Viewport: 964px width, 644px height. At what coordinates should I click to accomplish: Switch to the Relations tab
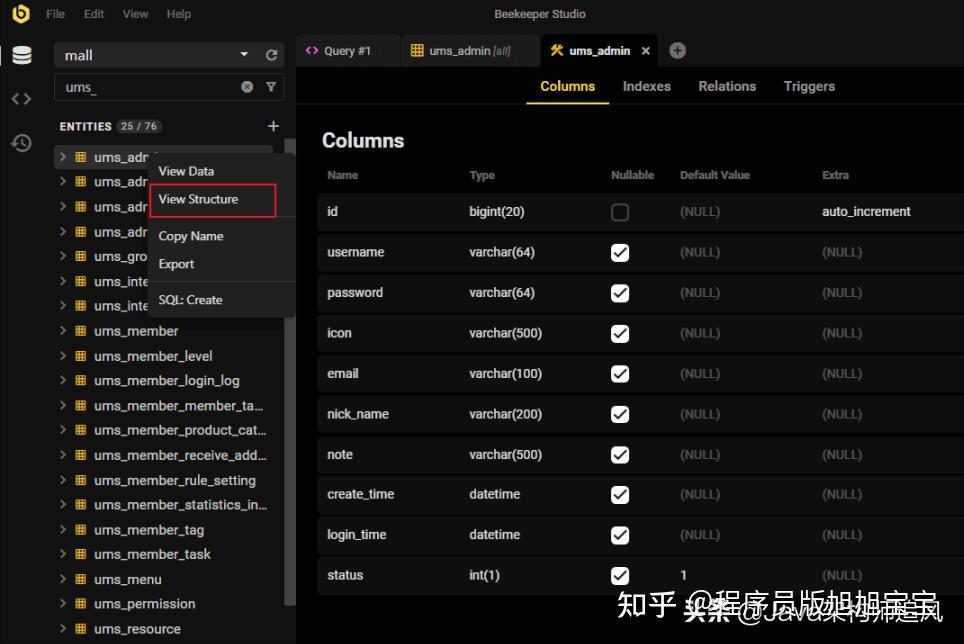(x=727, y=87)
